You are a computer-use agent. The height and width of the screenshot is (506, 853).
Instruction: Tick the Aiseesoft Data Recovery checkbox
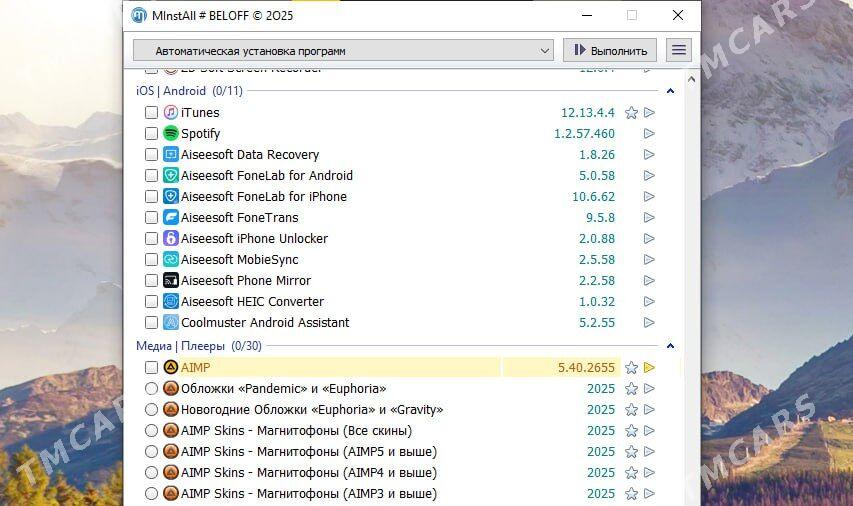[151, 155]
